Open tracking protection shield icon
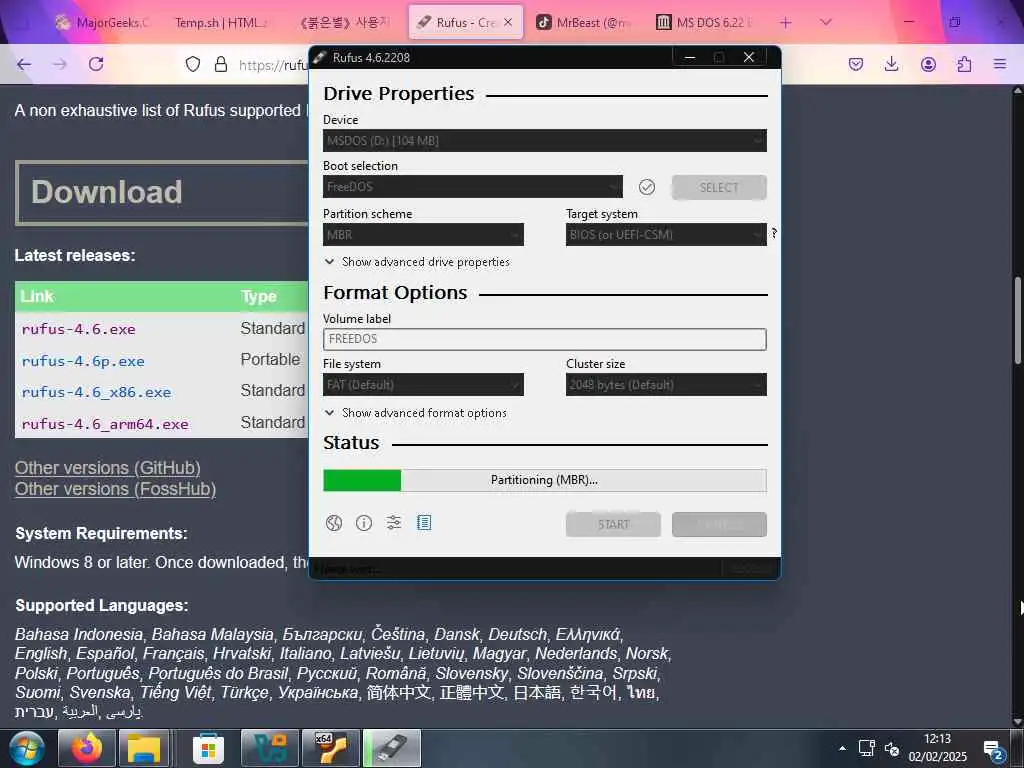 193,64
